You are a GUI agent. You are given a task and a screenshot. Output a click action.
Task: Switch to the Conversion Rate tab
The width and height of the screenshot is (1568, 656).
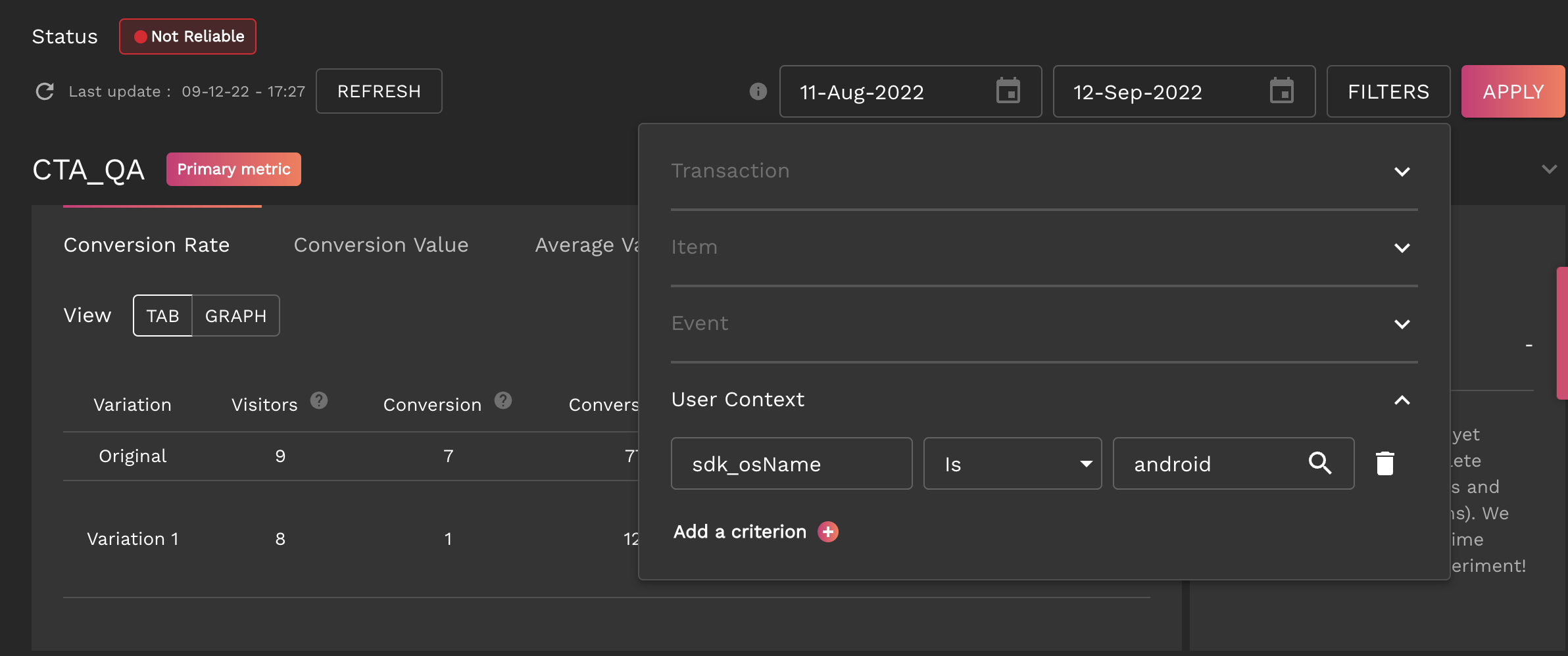[147, 245]
